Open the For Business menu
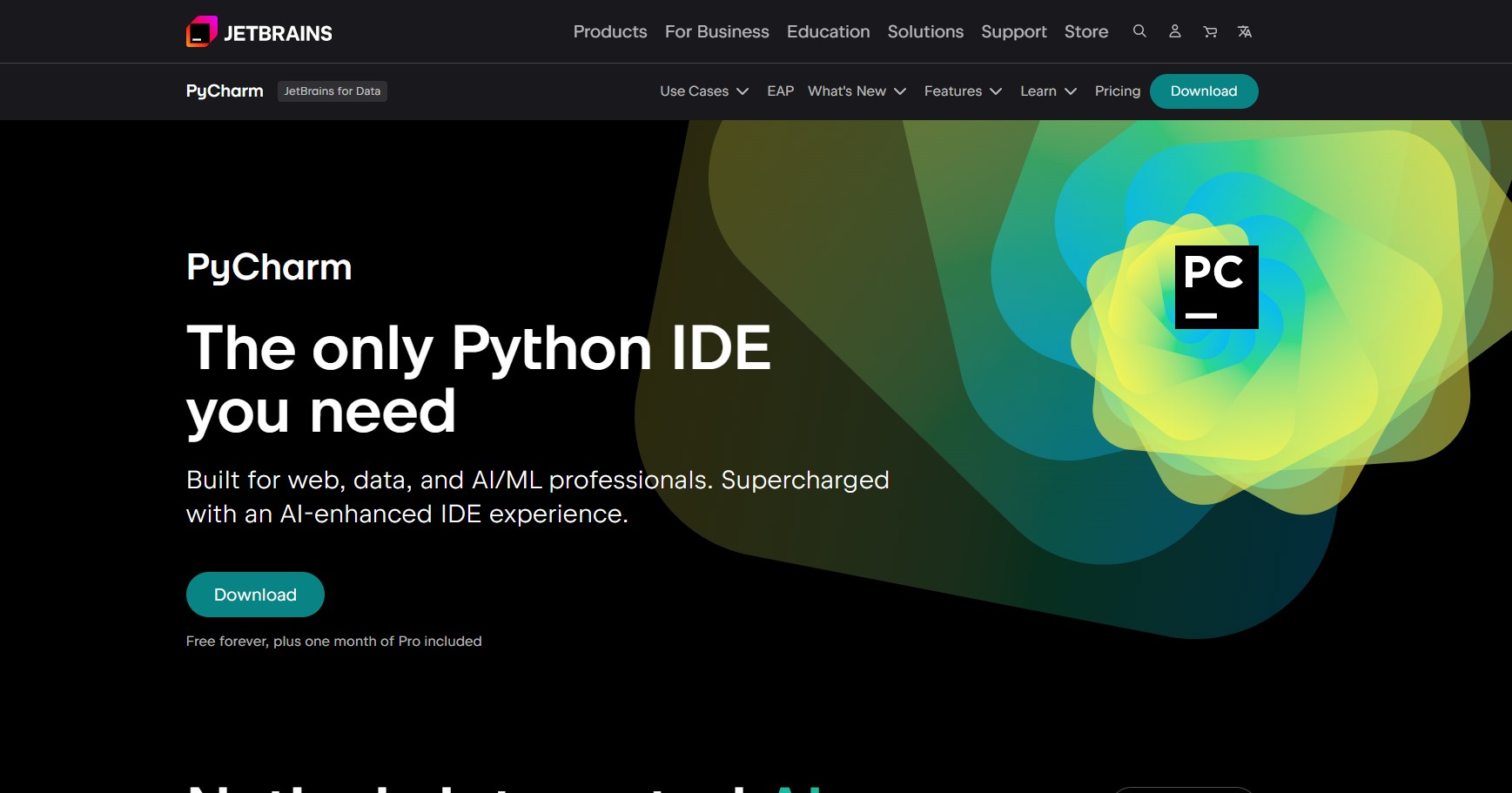 (717, 31)
